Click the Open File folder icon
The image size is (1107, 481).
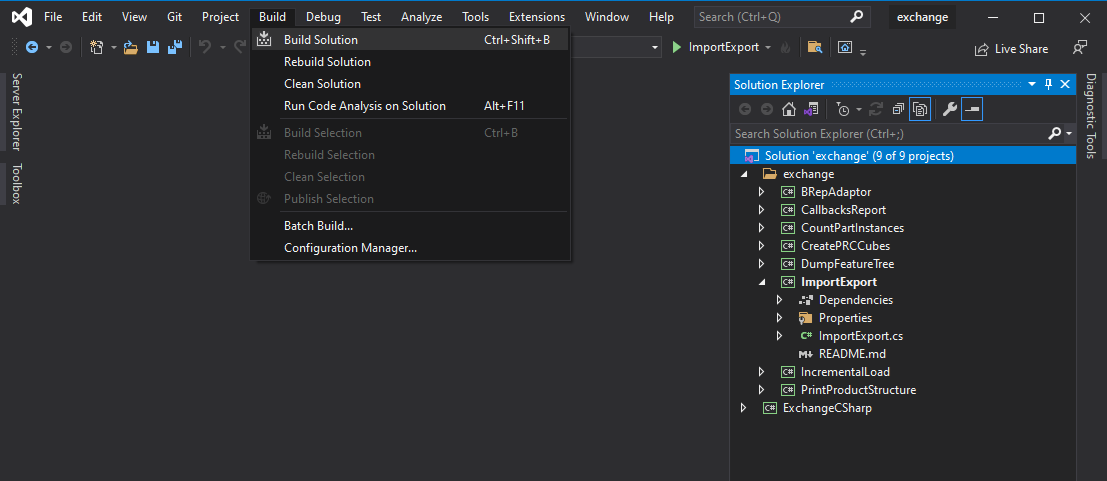(130, 47)
